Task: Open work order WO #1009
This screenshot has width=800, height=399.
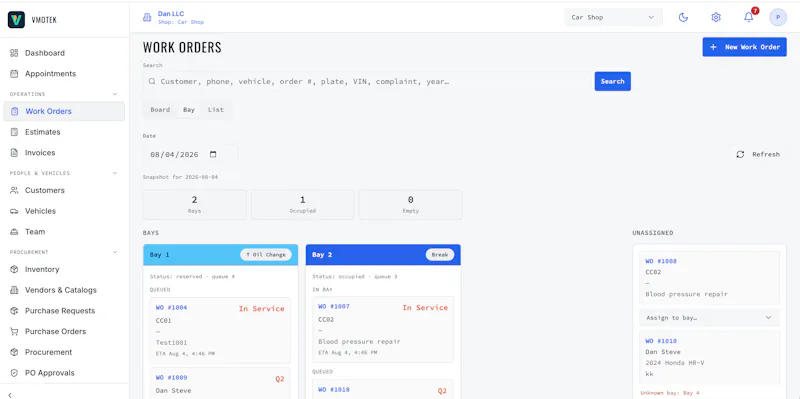Action: pyautogui.click(x=171, y=378)
